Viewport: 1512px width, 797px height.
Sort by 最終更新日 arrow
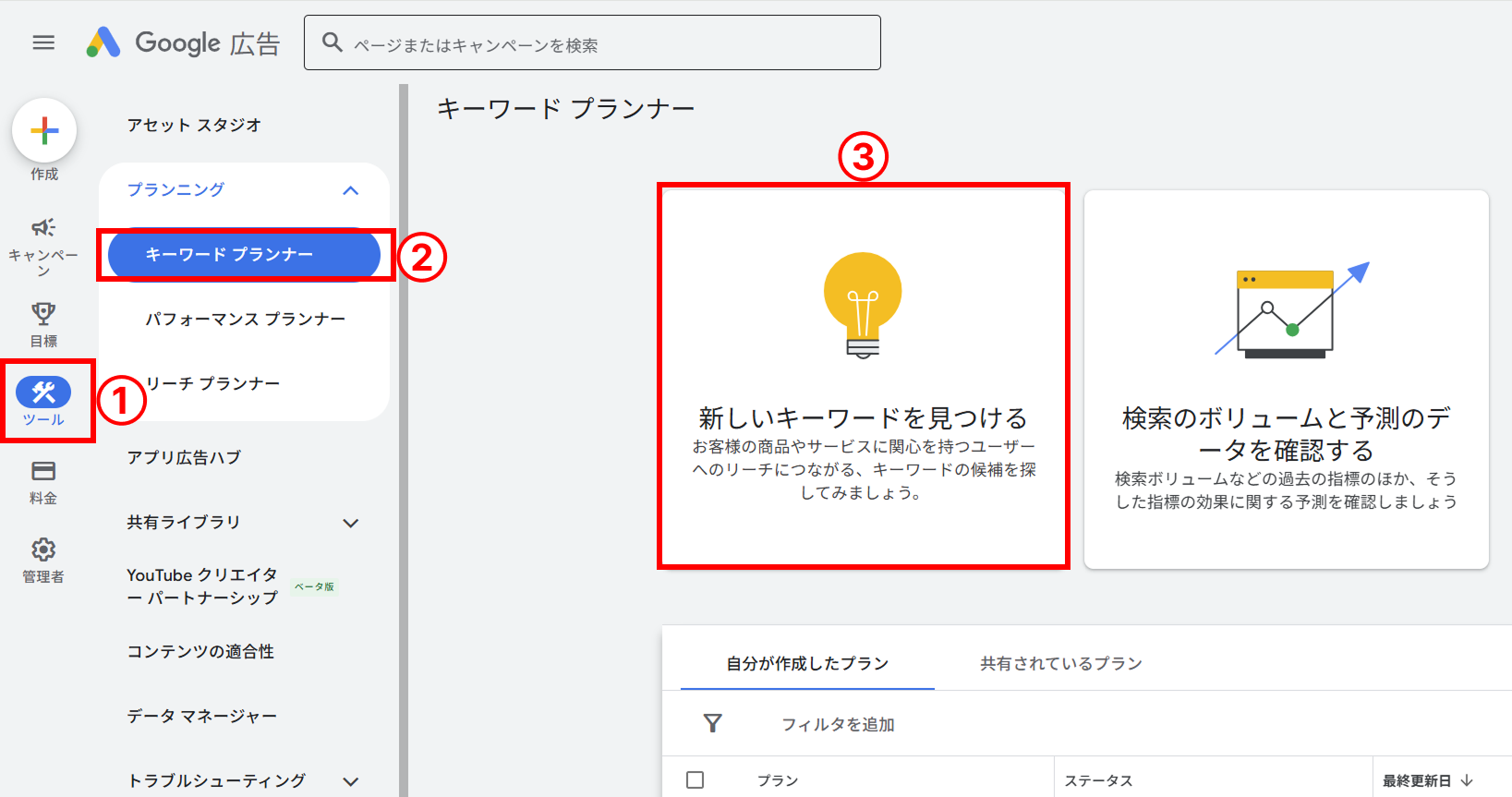coord(1467,780)
